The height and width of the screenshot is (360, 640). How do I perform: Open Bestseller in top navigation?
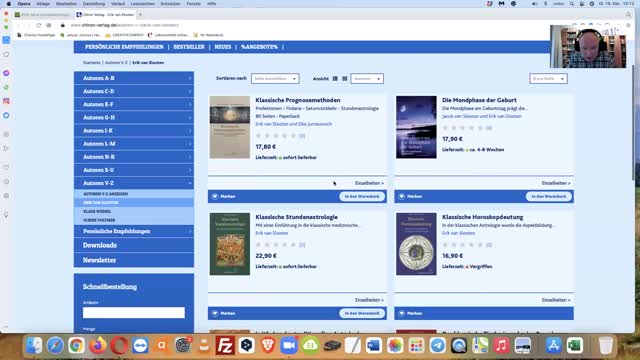point(189,47)
